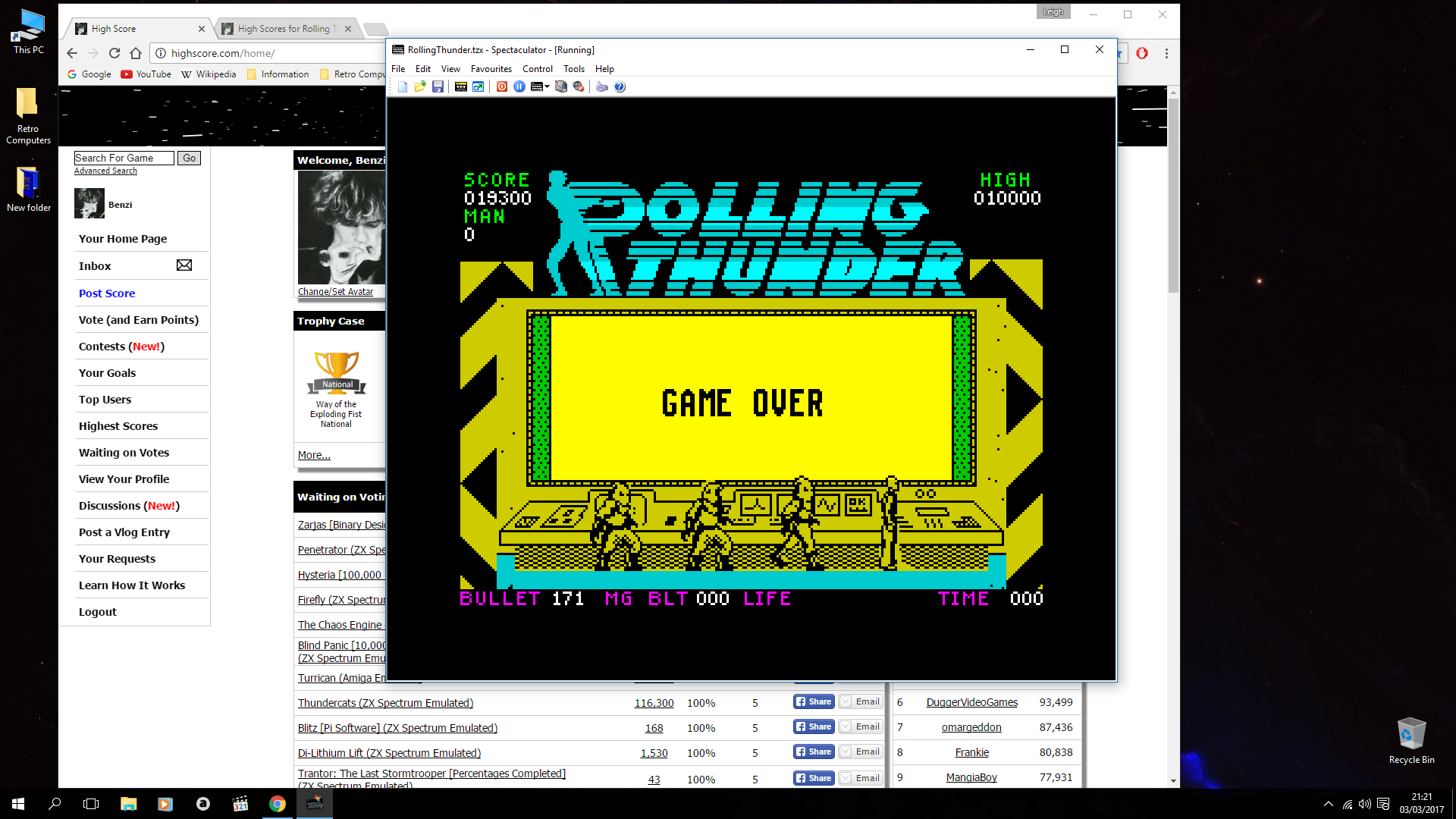Click the red Reset emulator icon

[x=502, y=86]
